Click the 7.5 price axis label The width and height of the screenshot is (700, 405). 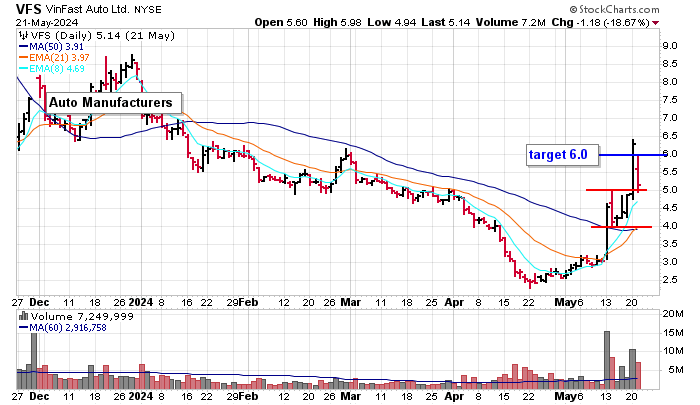(670, 100)
